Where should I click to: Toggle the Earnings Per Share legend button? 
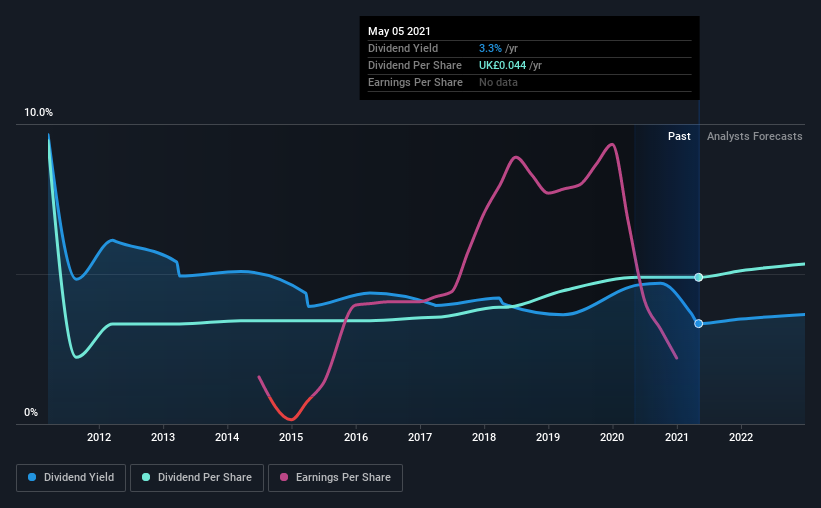pos(335,478)
